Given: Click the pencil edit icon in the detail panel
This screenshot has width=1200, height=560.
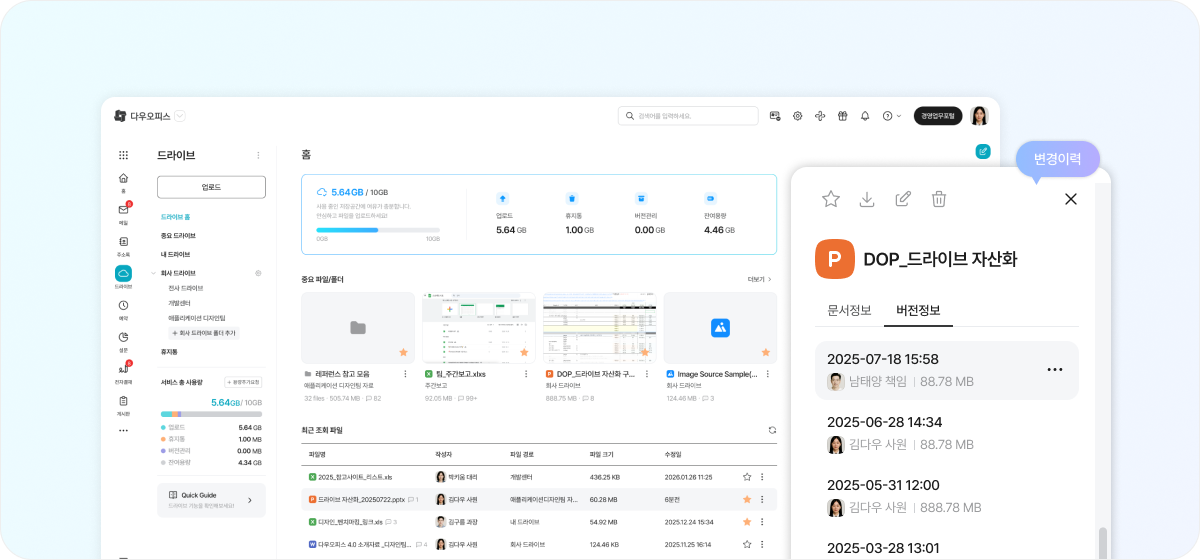Looking at the screenshot, I should 903,199.
